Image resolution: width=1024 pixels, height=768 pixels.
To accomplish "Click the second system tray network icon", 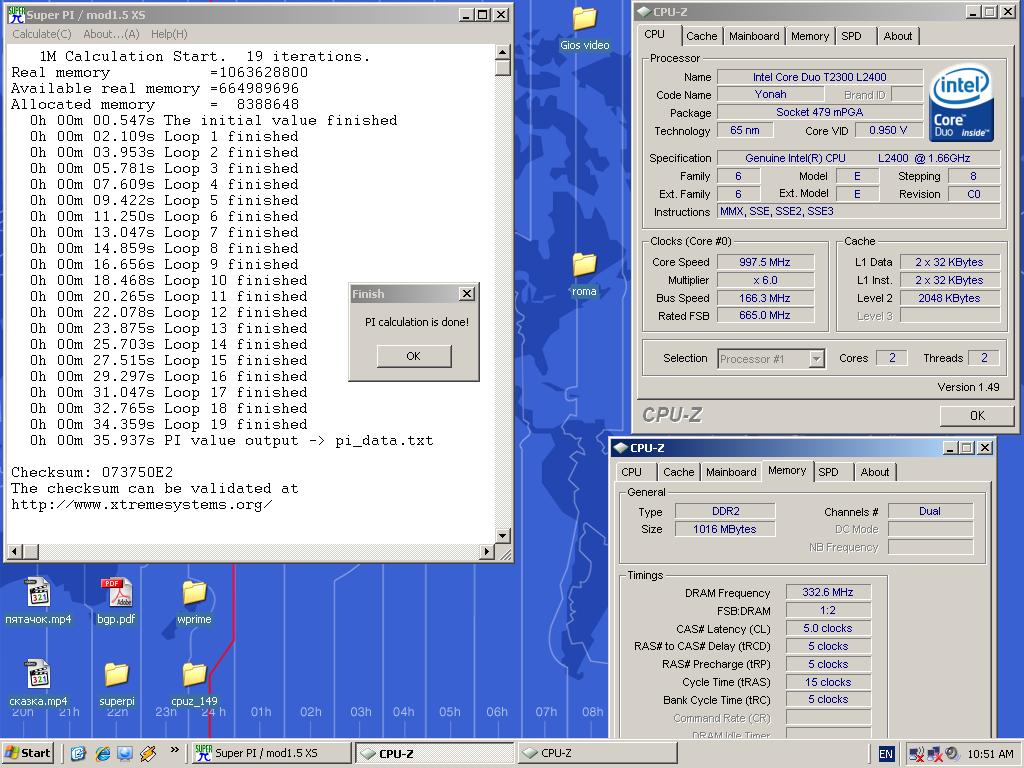I will (x=935, y=754).
